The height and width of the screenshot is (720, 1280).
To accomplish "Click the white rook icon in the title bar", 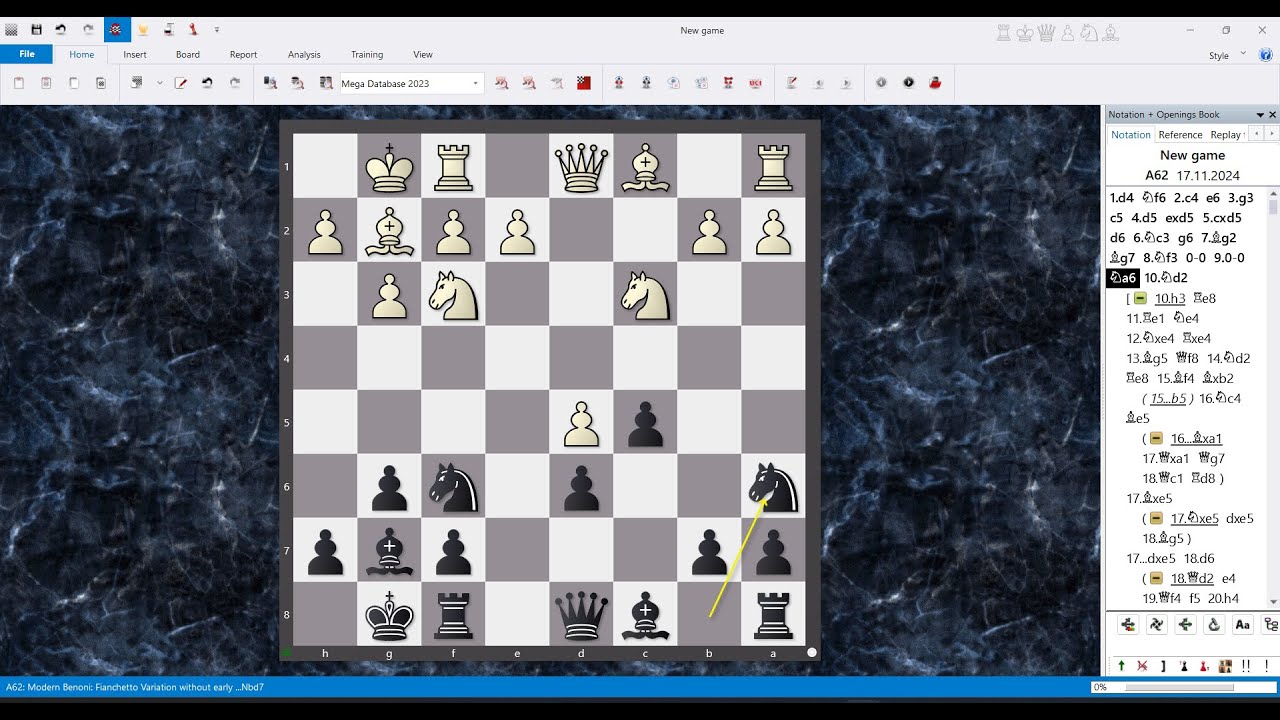I will coord(1003,32).
